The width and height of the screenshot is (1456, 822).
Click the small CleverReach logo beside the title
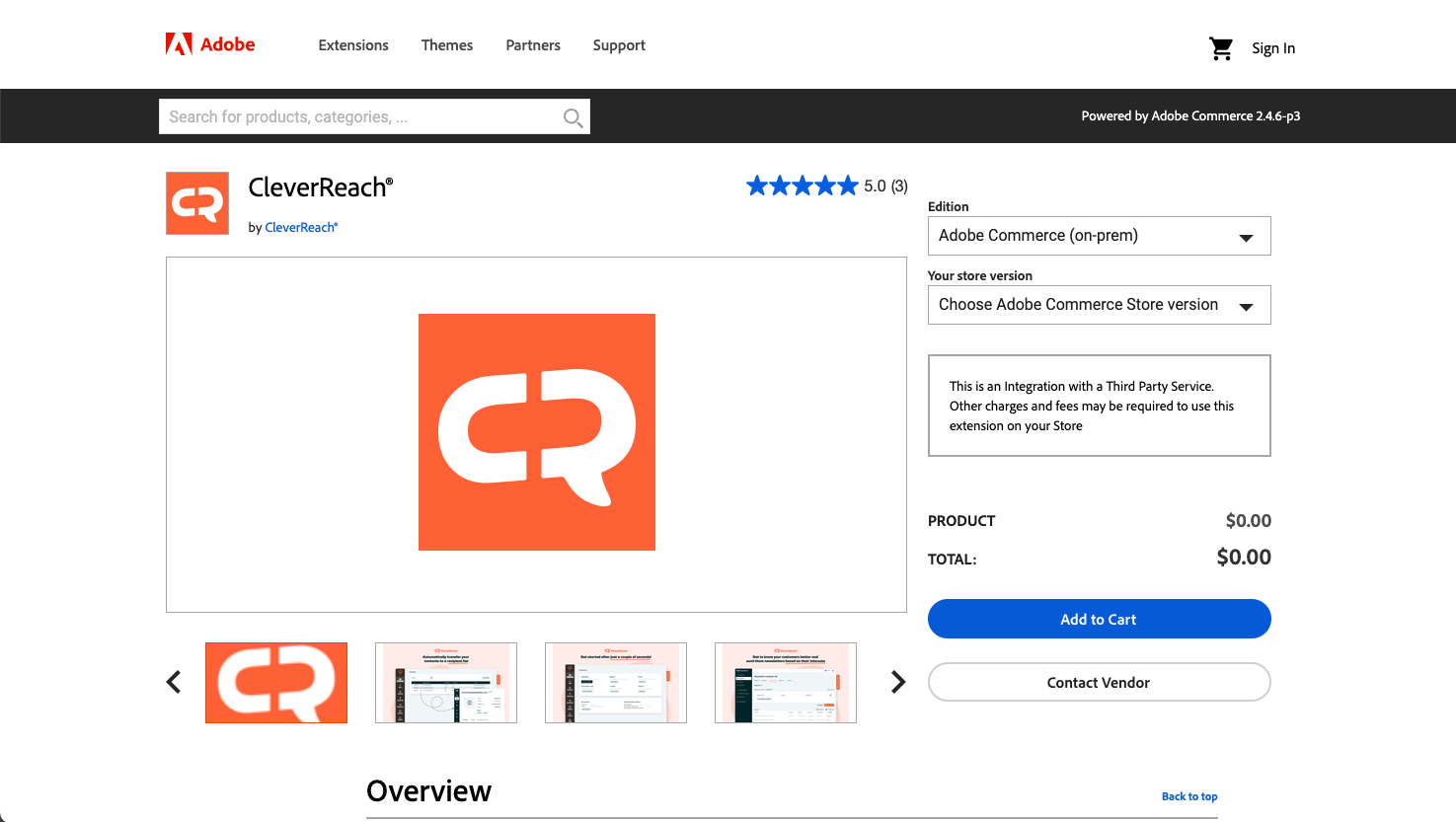tap(197, 203)
